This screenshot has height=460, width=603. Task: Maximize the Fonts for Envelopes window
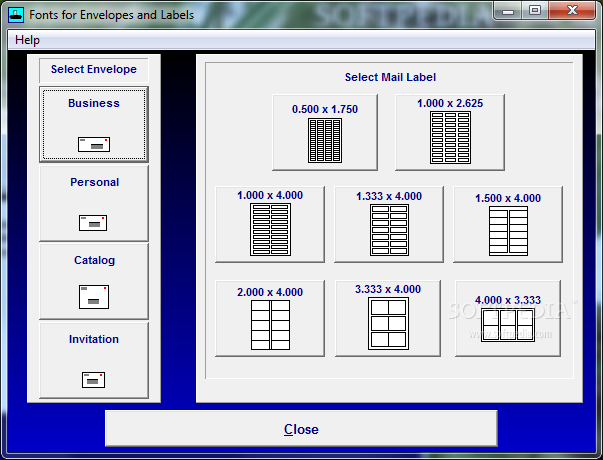click(x=535, y=11)
